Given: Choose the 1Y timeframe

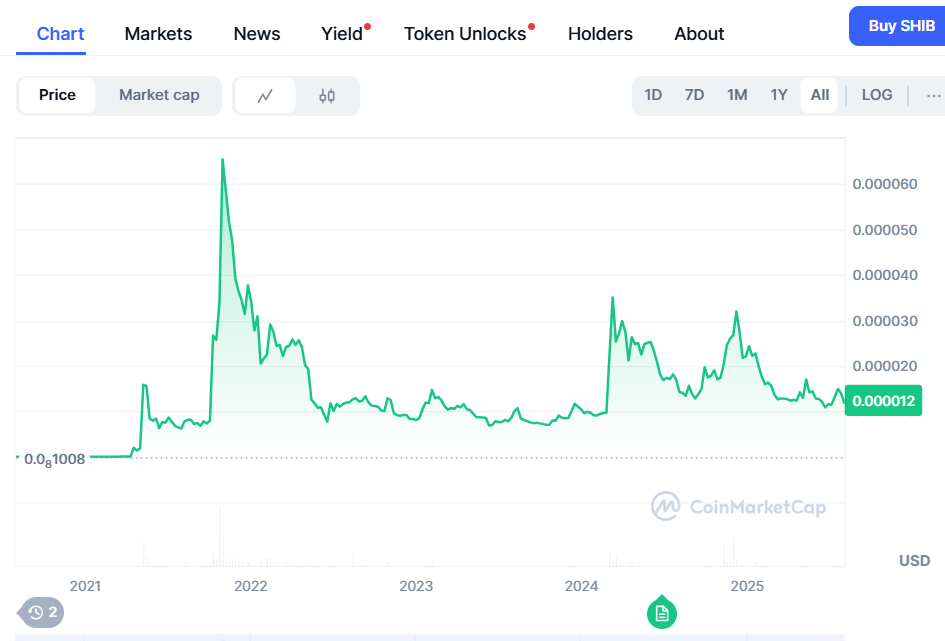Looking at the screenshot, I should click(779, 94).
